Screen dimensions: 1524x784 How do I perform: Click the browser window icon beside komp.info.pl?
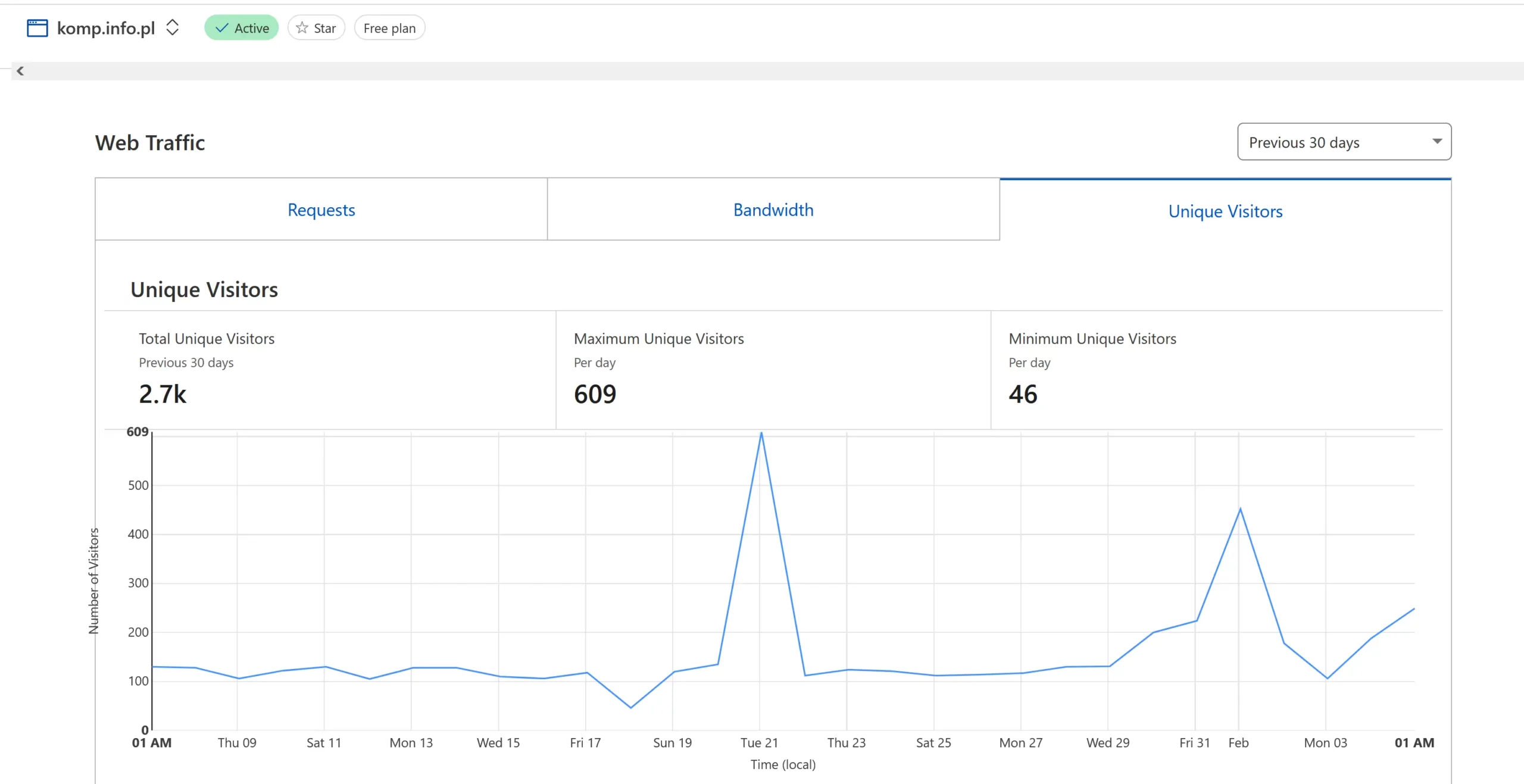point(37,28)
